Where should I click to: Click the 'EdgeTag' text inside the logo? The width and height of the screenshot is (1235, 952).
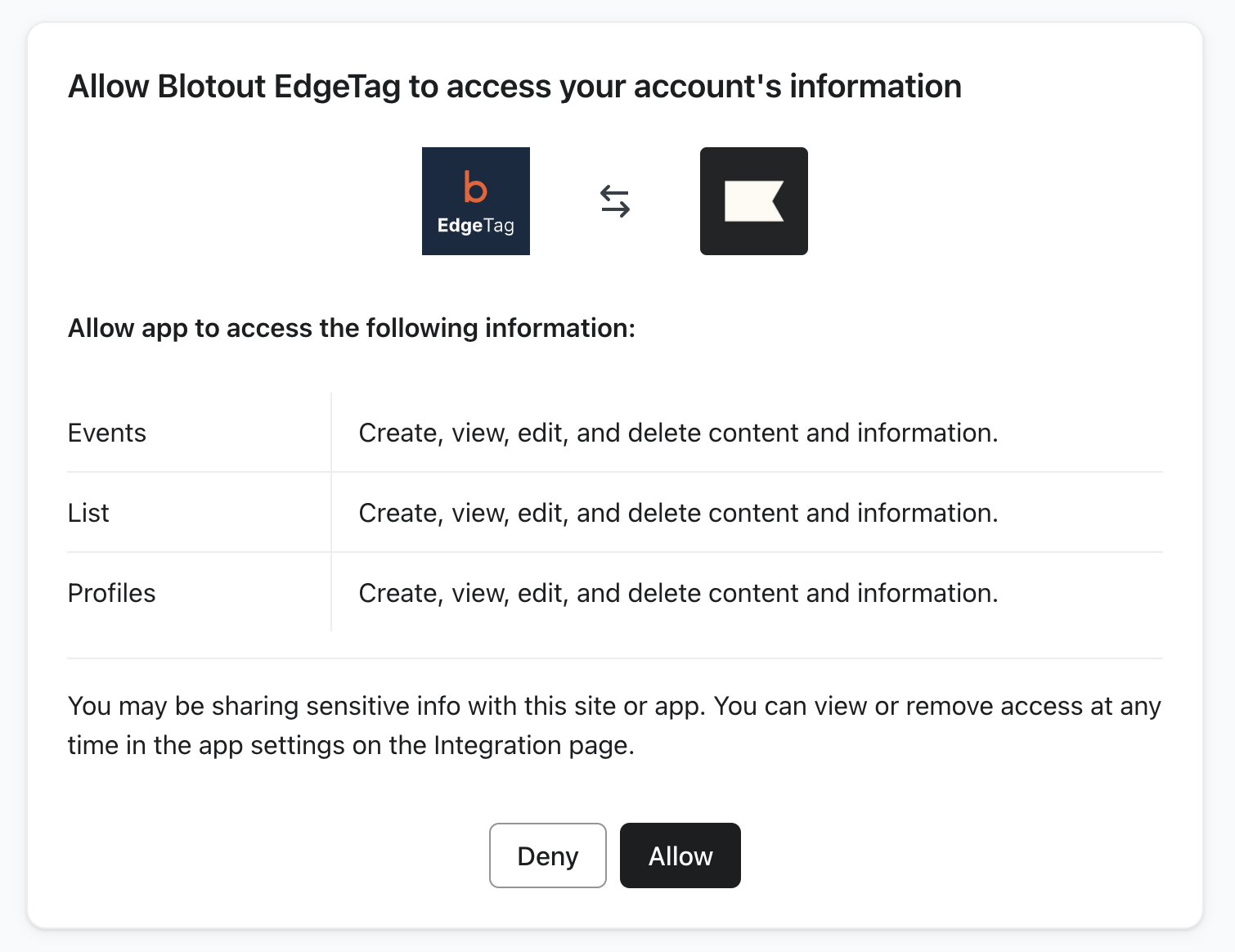coord(475,226)
